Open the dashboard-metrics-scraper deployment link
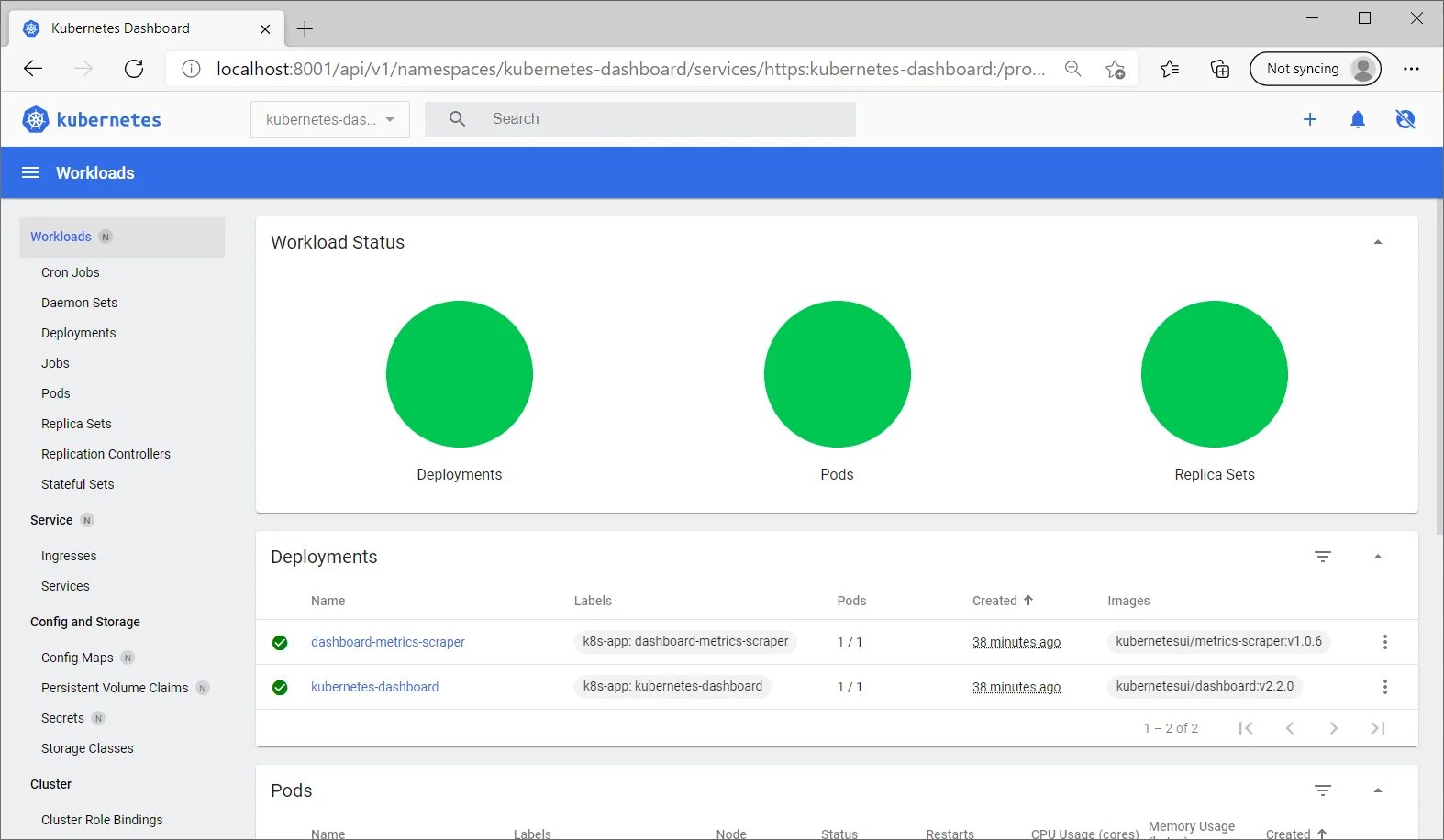 387,642
